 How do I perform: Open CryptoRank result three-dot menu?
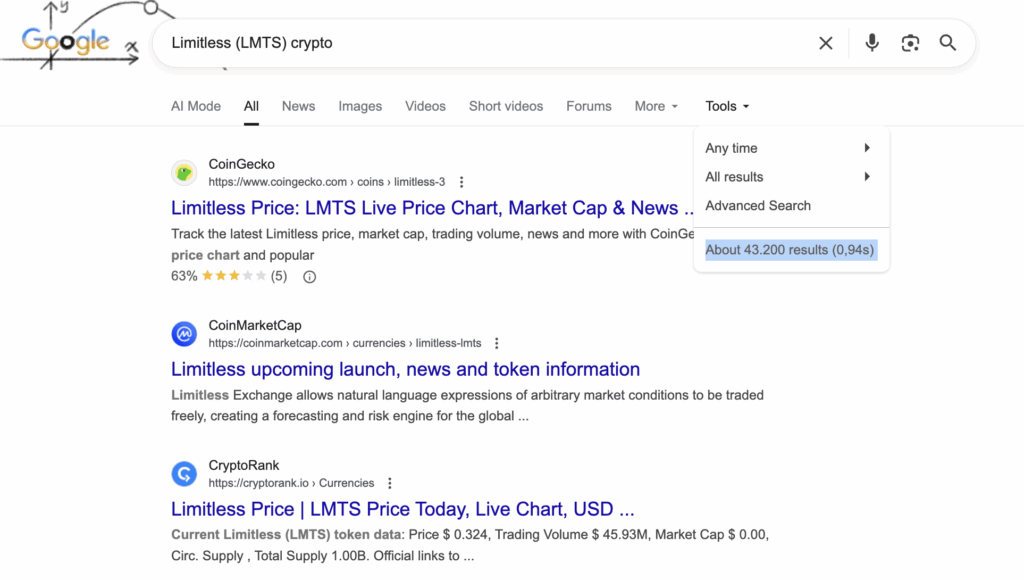tap(390, 483)
